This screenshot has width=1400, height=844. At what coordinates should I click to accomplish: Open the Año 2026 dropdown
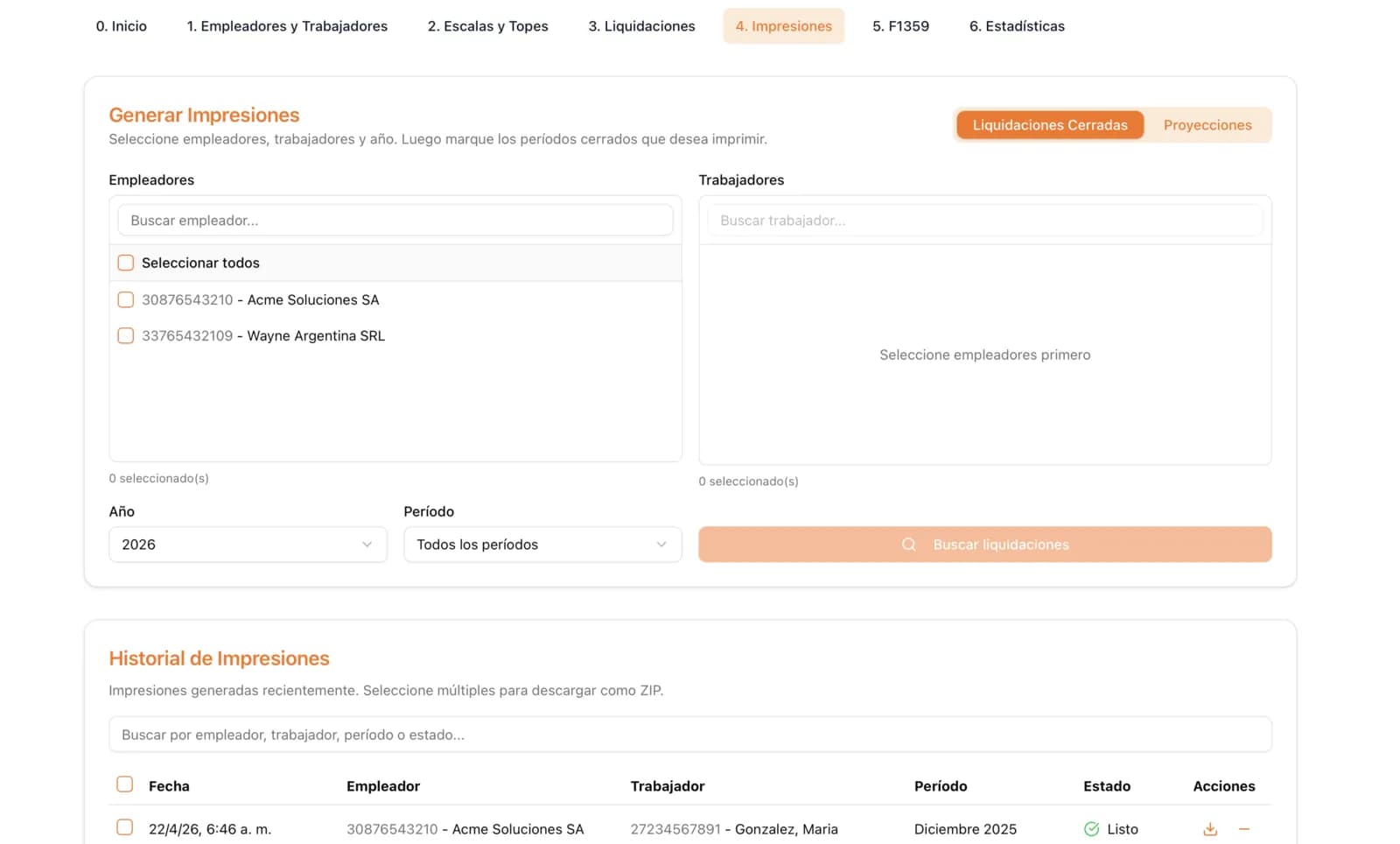248,545
